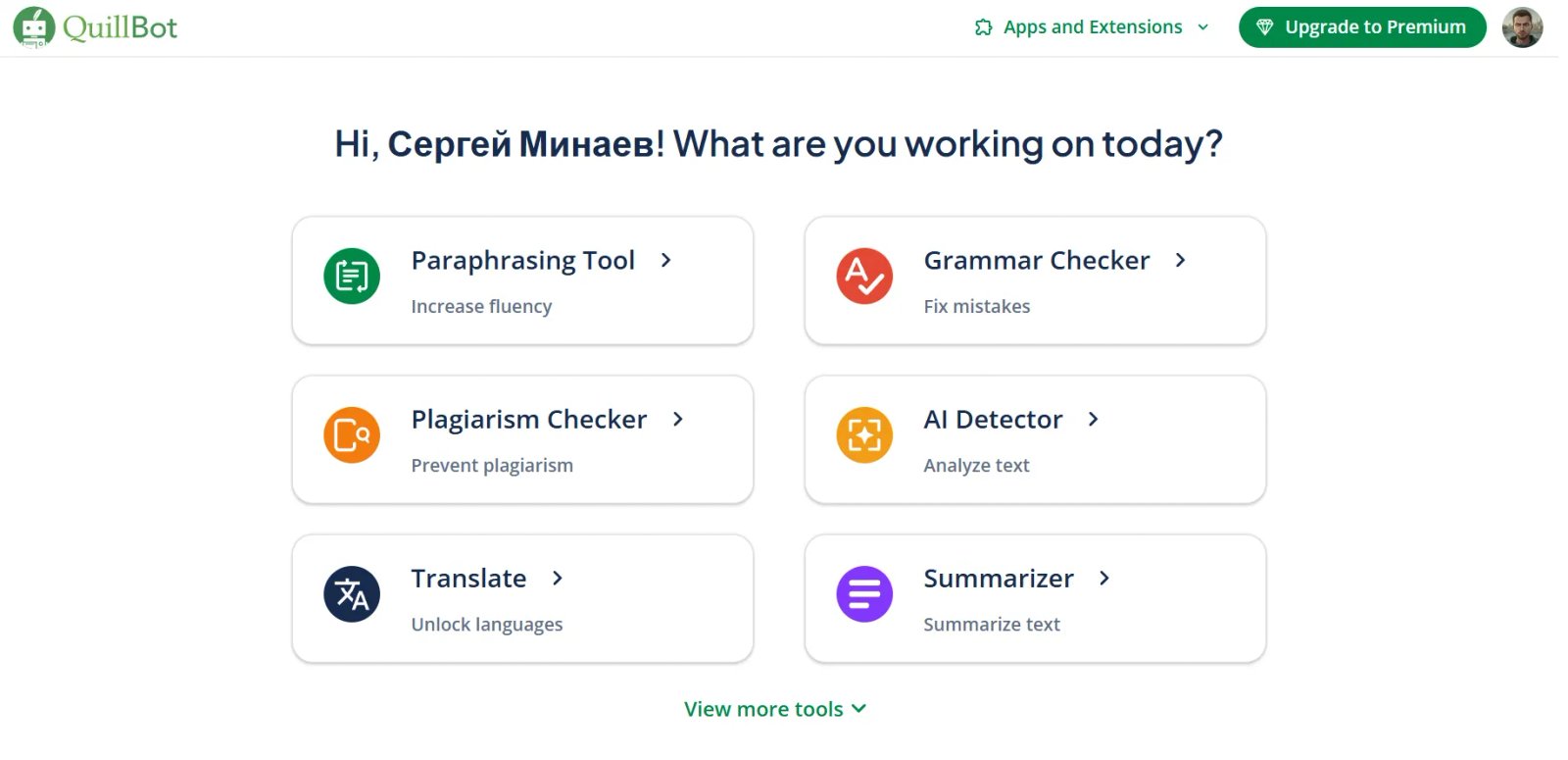Screen dimensions: 1568x760
Task: Open the Translate title link
Action: (x=468, y=579)
